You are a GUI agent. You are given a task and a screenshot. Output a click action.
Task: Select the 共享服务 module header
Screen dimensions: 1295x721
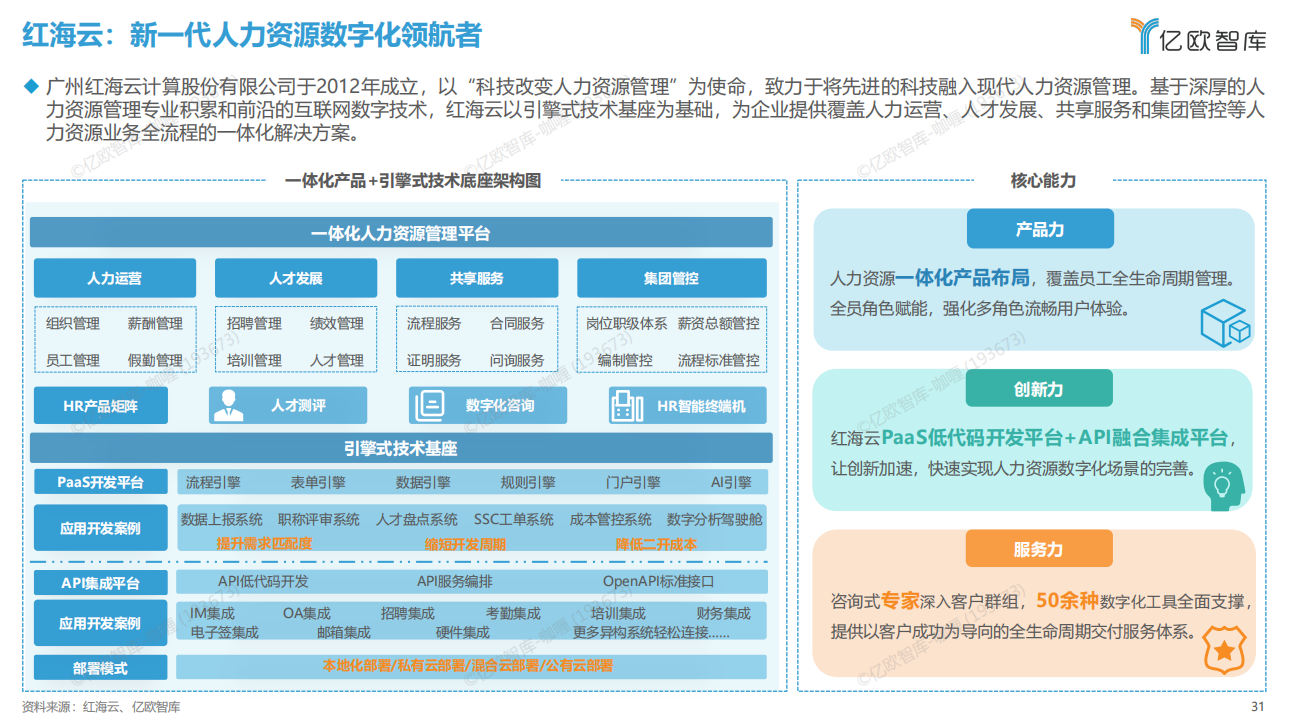[477, 278]
